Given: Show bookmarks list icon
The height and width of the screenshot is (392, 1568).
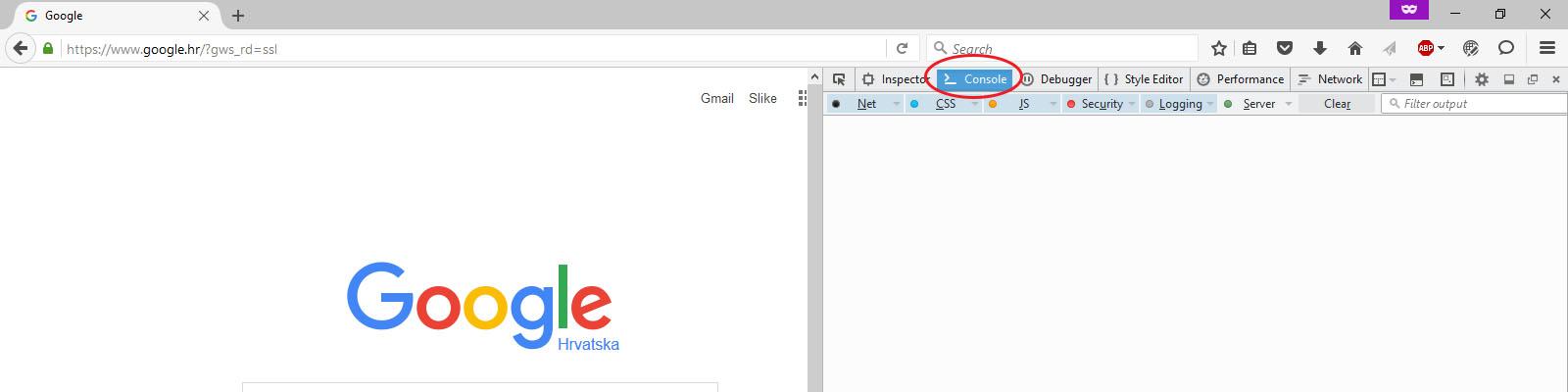Looking at the screenshot, I should [x=1249, y=48].
